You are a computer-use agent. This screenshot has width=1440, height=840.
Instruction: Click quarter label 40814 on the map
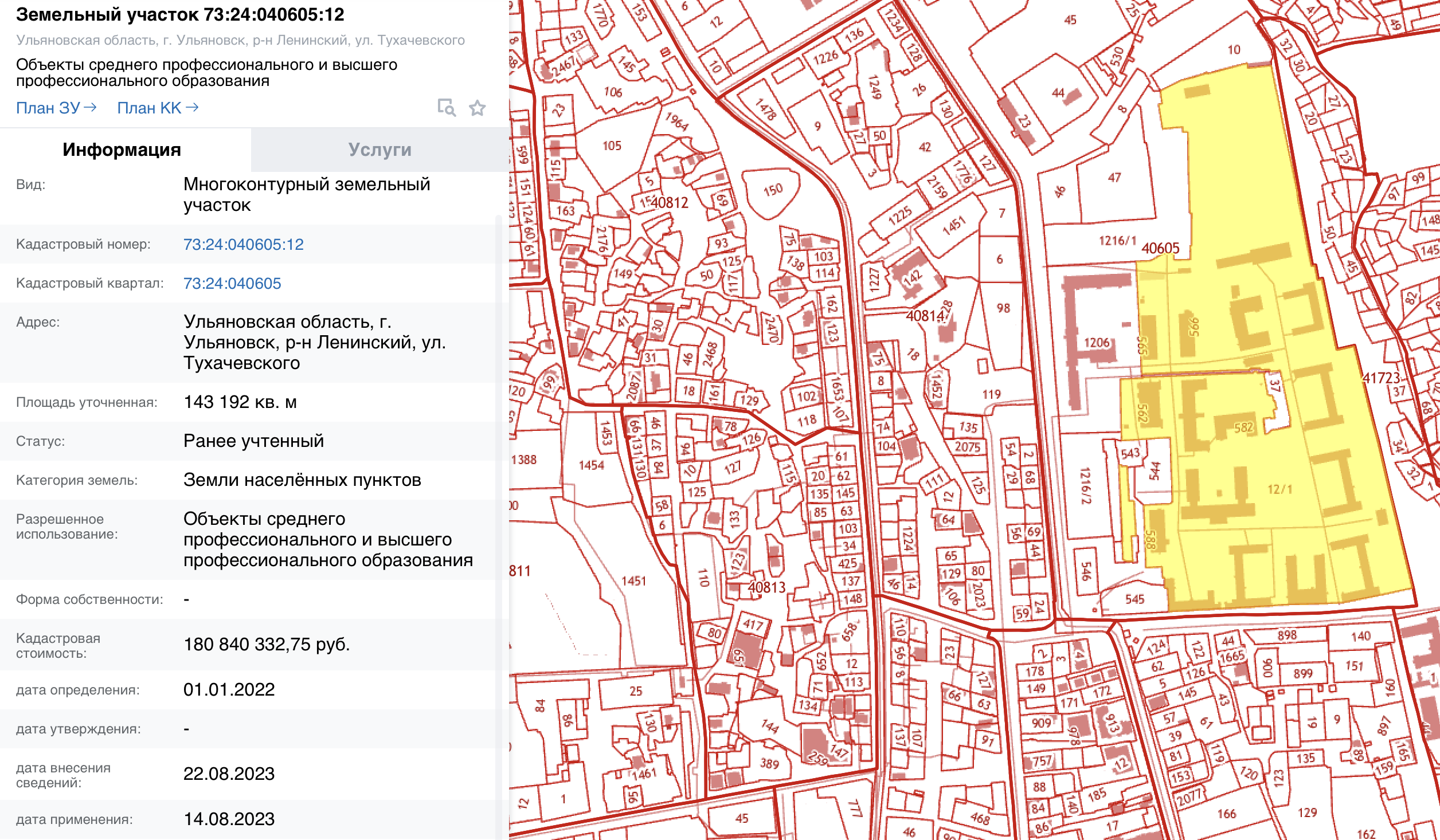click(925, 316)
